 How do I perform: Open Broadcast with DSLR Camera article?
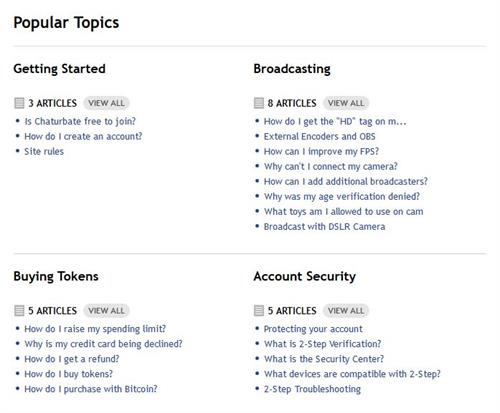325,227
